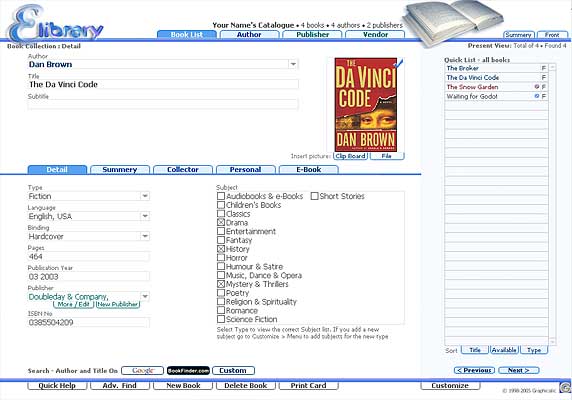This screenshot has height=400, width=572.
Task: Expand the Language dropdown
Action: pos(145,216)
